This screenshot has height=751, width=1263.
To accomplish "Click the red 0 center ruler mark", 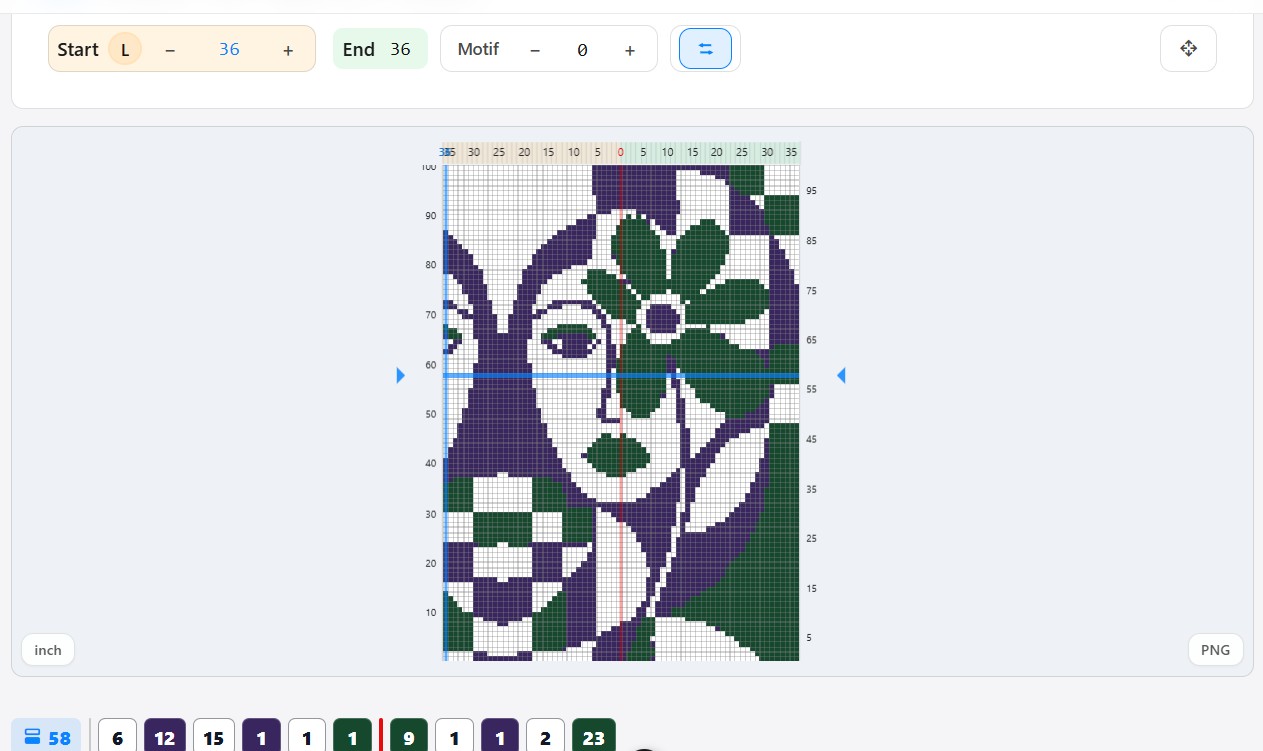I will tap(621, 153).
